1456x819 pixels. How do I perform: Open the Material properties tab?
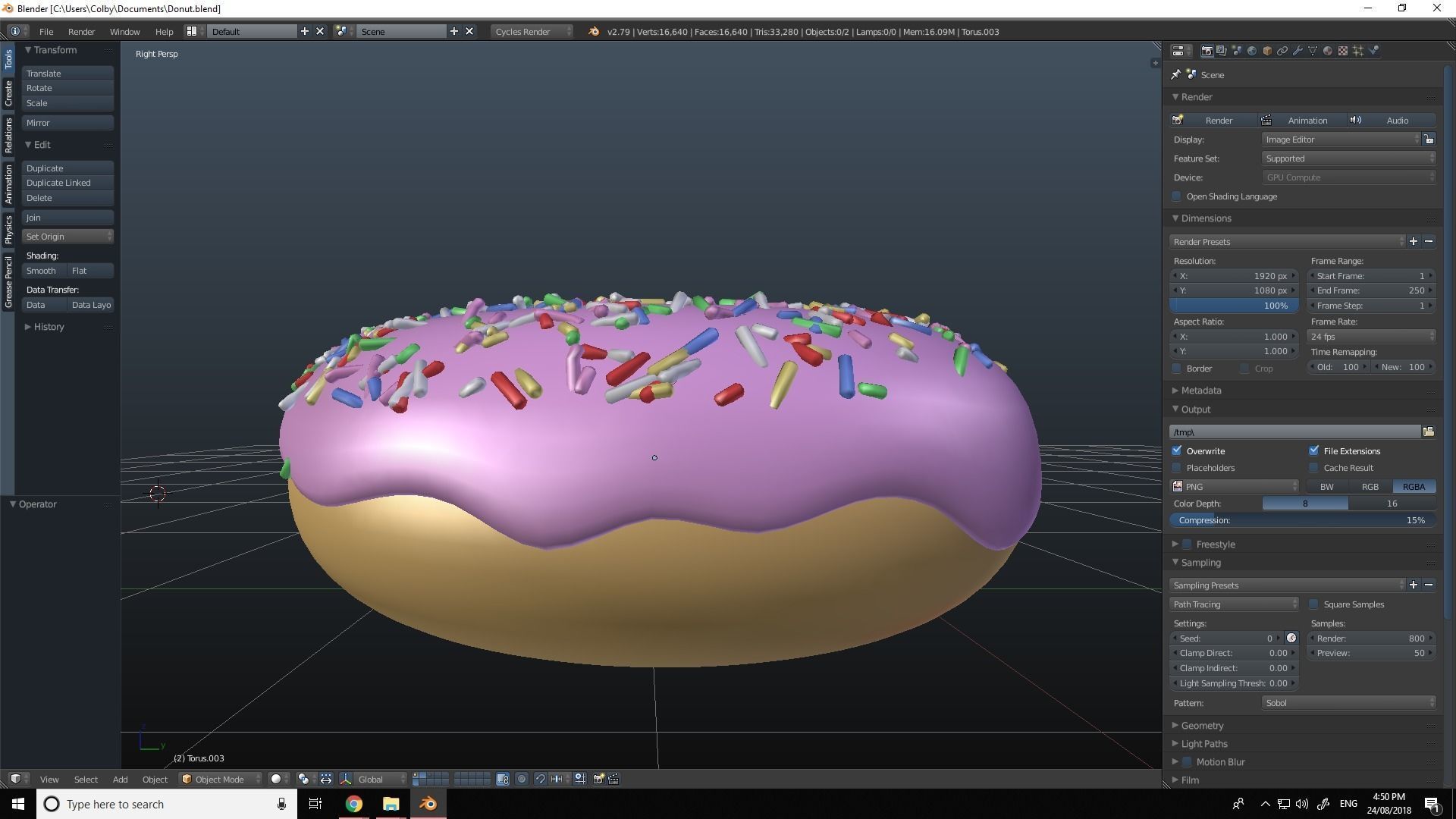1328,51
